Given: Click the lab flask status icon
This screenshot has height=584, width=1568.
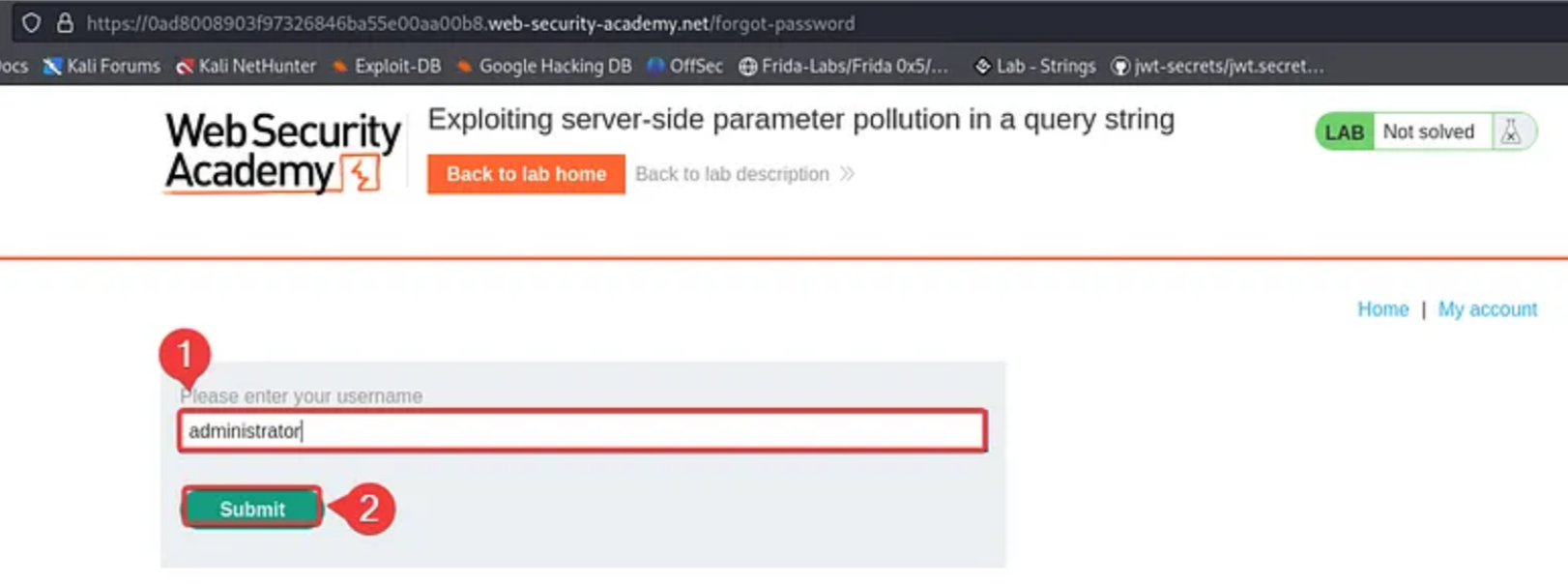Looking at the screenshot, I should tap(1511, 131).
